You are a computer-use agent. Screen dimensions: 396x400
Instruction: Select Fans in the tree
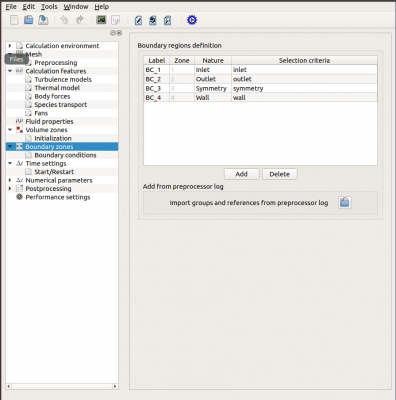coord(41,113)
